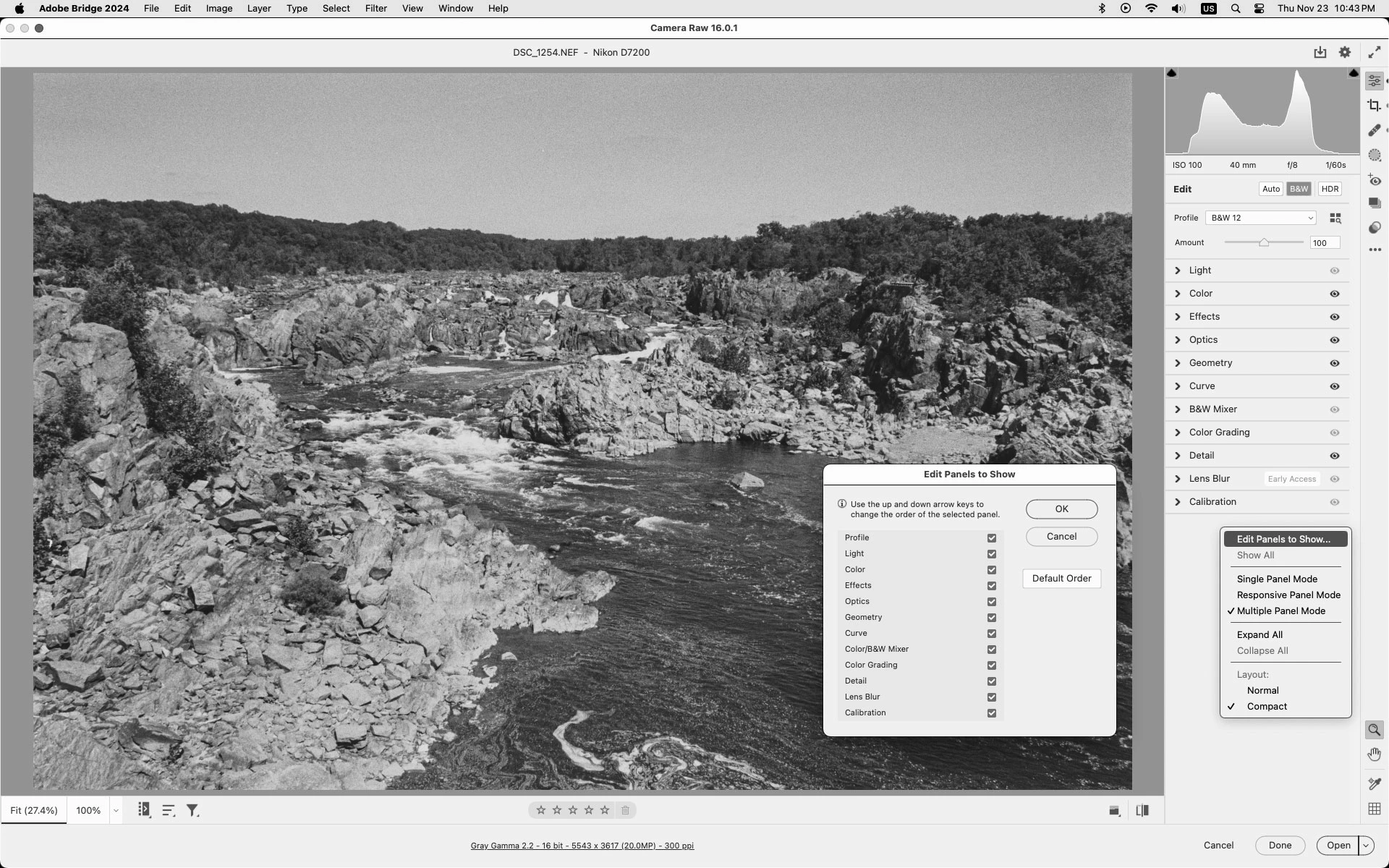Click the Default Order button
This screenshot has height=868, width=1389.
tap(1061, 578)
